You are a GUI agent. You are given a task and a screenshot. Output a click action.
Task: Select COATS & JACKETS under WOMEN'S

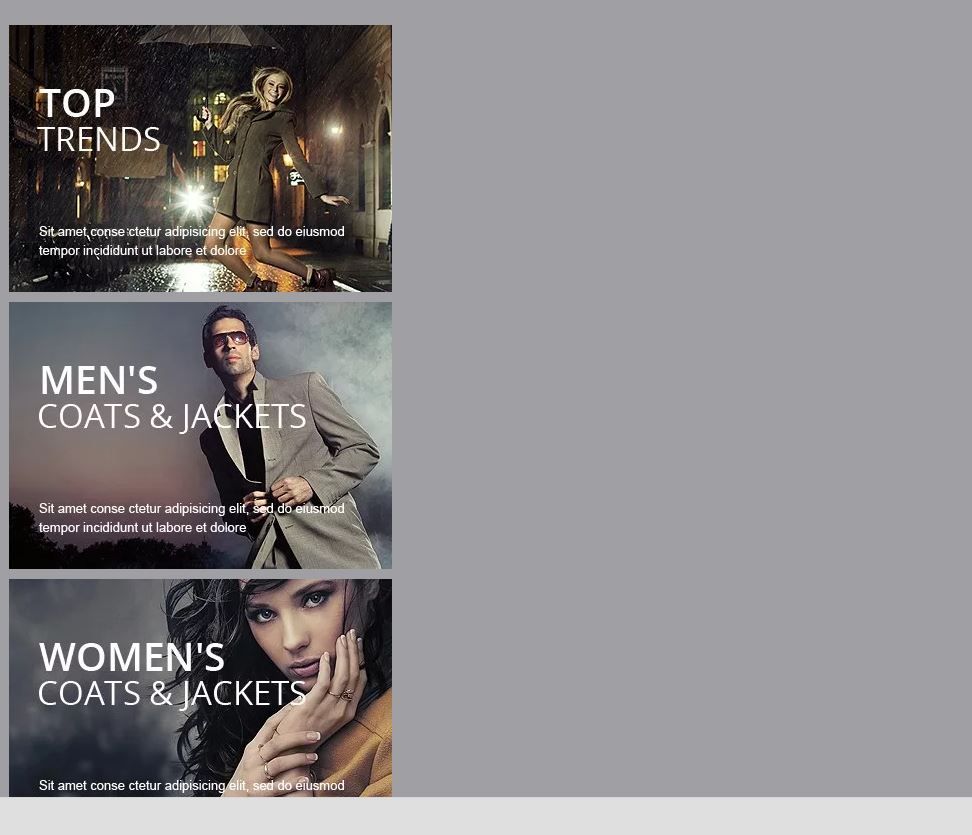coord(171,693)
